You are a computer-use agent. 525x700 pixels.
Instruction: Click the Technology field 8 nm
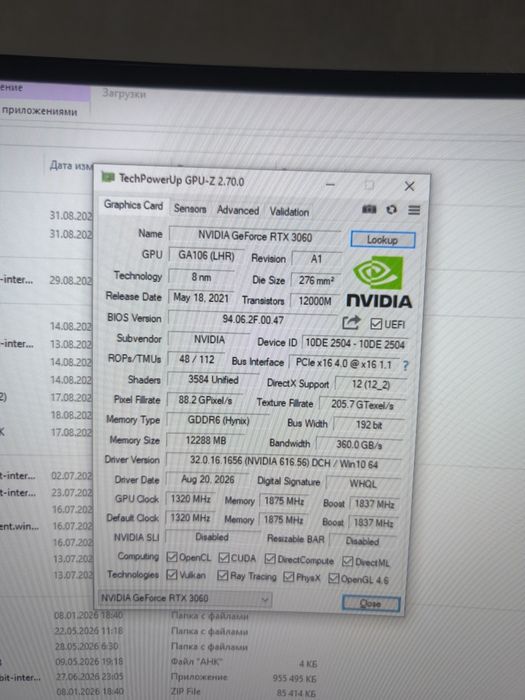tap(201, 277)
